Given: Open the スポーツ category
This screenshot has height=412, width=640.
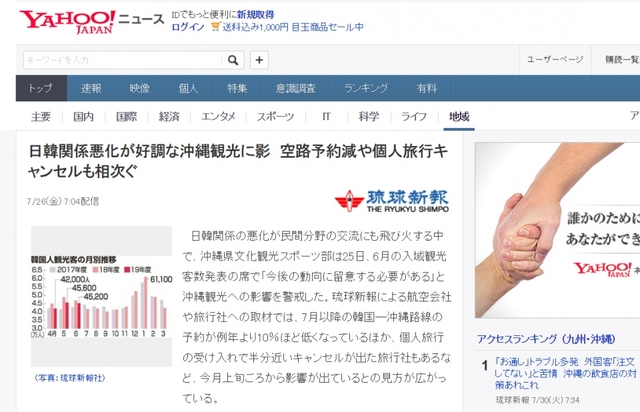Looking at the screenshot, I should click(275, 116).
